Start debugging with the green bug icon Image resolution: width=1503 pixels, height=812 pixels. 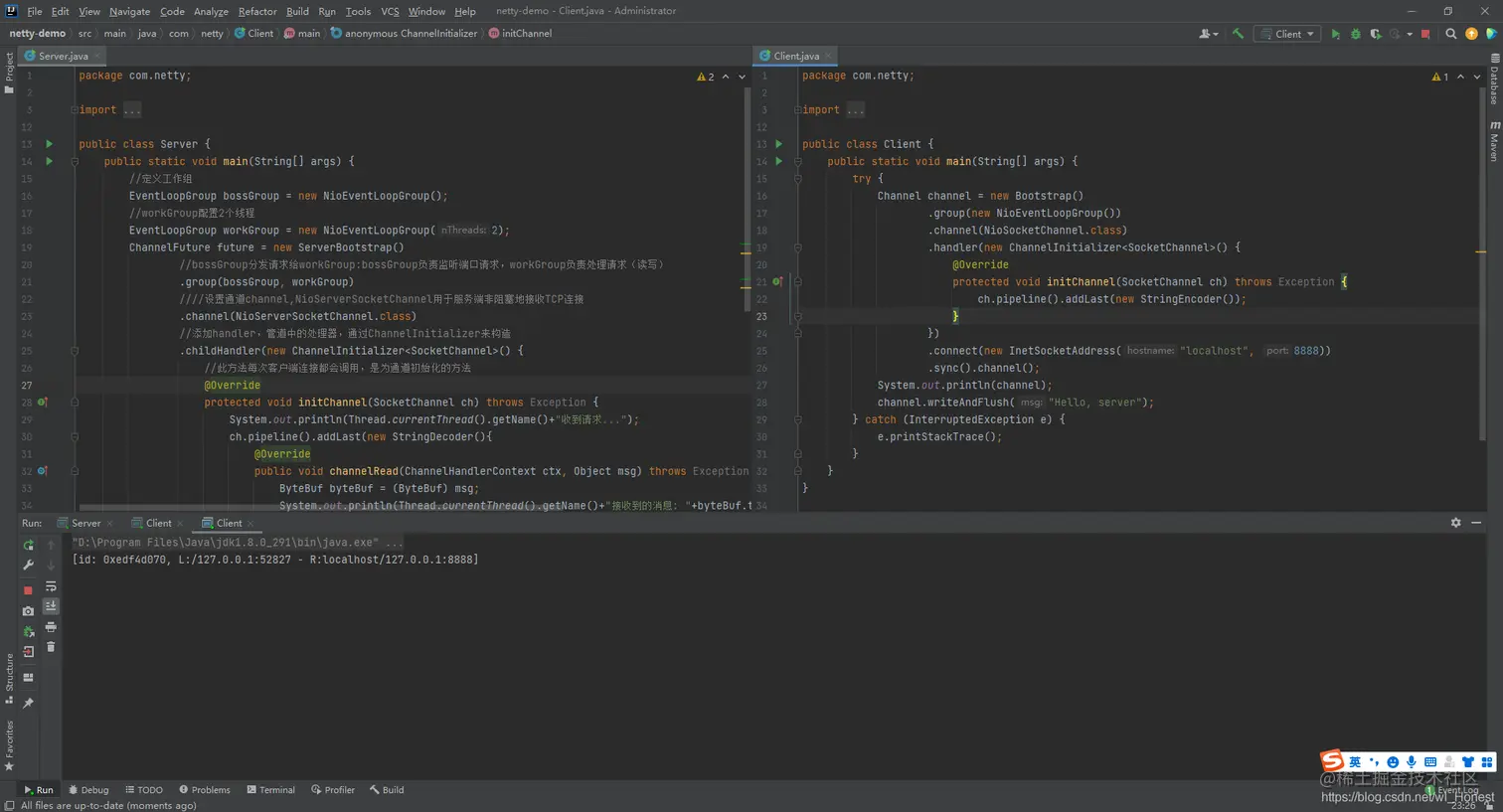pyautogui.click(x=1355, y=34)
